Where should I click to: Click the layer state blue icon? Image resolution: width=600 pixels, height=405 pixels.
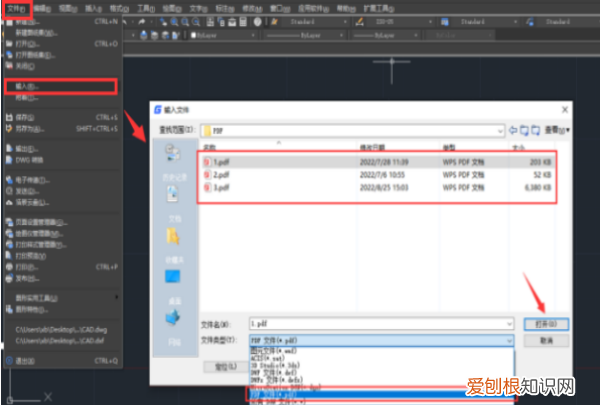(x=143, y=36)
